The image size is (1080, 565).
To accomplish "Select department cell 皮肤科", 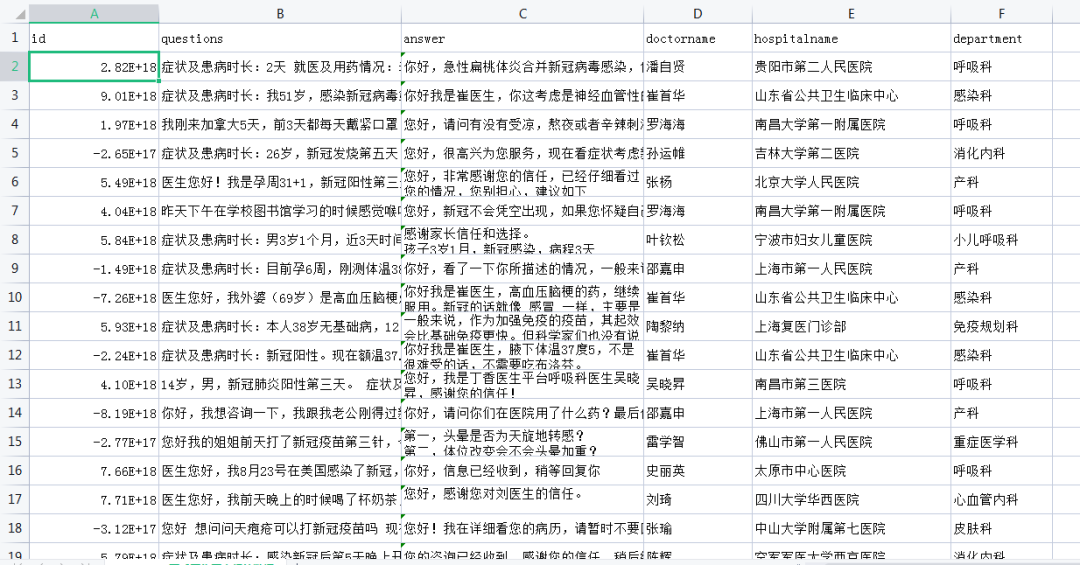I will [1001, 528].
